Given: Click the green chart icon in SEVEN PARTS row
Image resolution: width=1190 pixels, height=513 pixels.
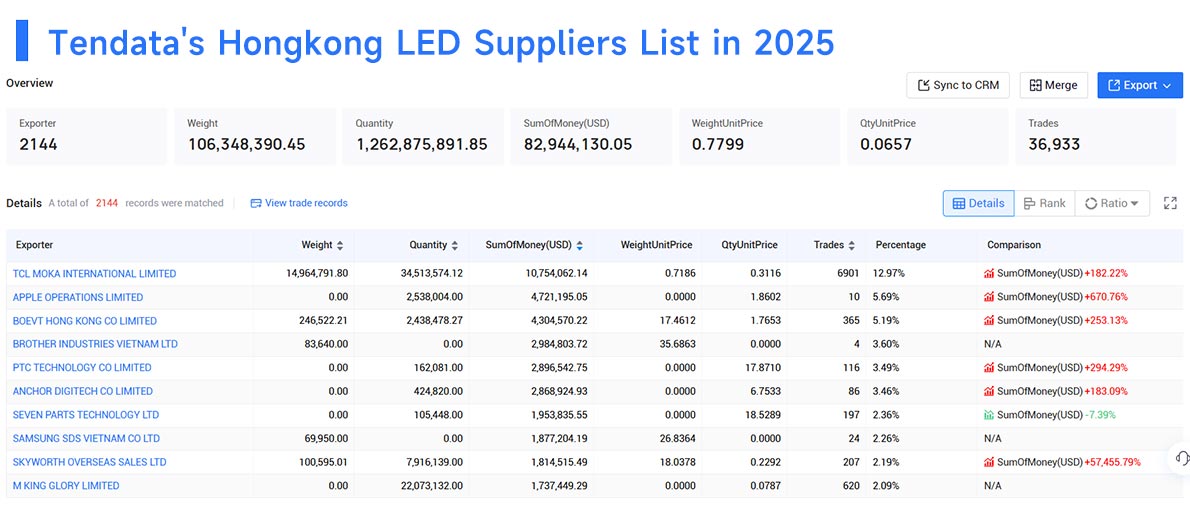Looking at the screenshot, I should pyautogui.click(x=989, y=414).
